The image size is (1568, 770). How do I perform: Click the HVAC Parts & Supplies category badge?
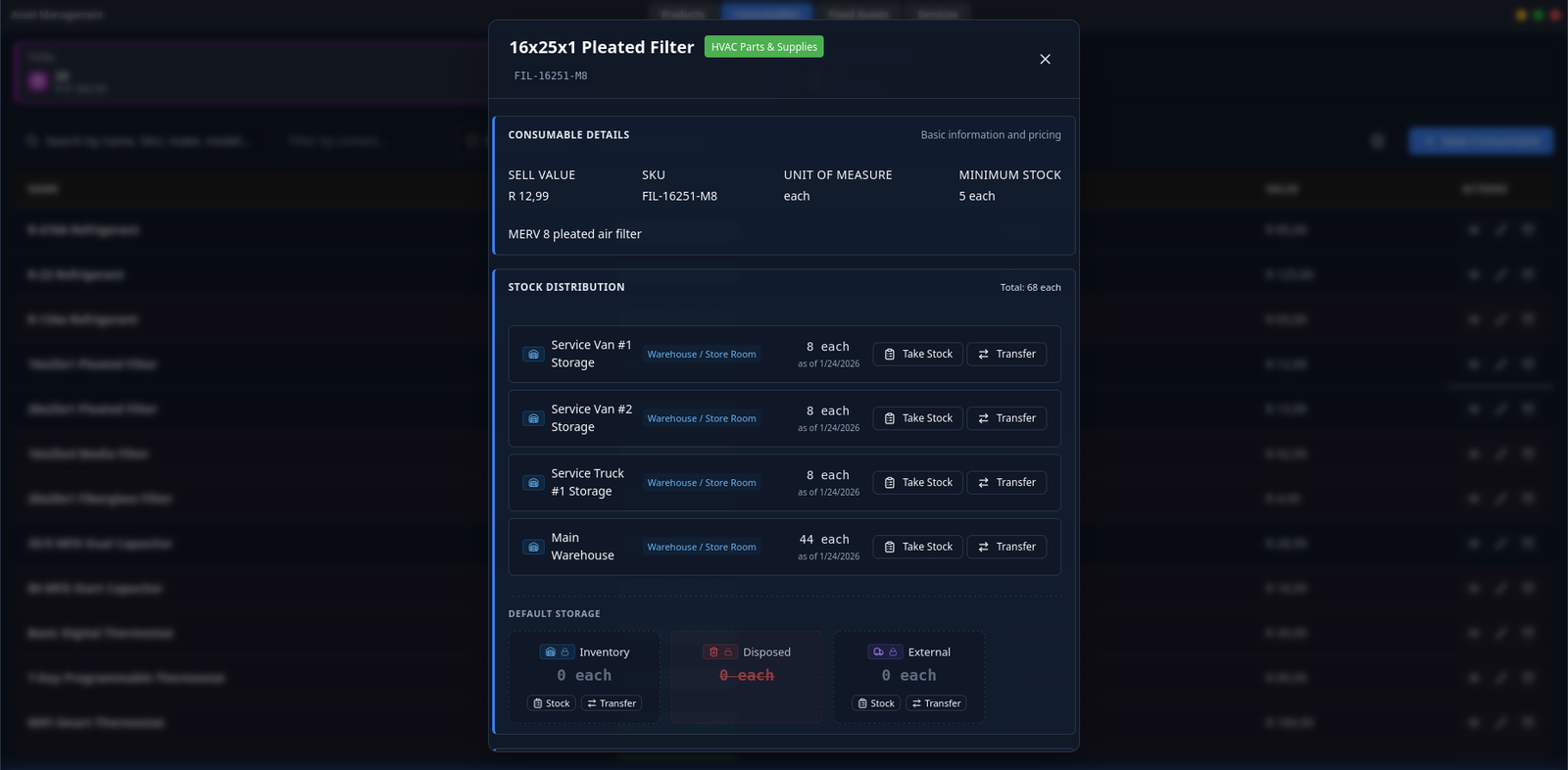click(x=763, y=47)
